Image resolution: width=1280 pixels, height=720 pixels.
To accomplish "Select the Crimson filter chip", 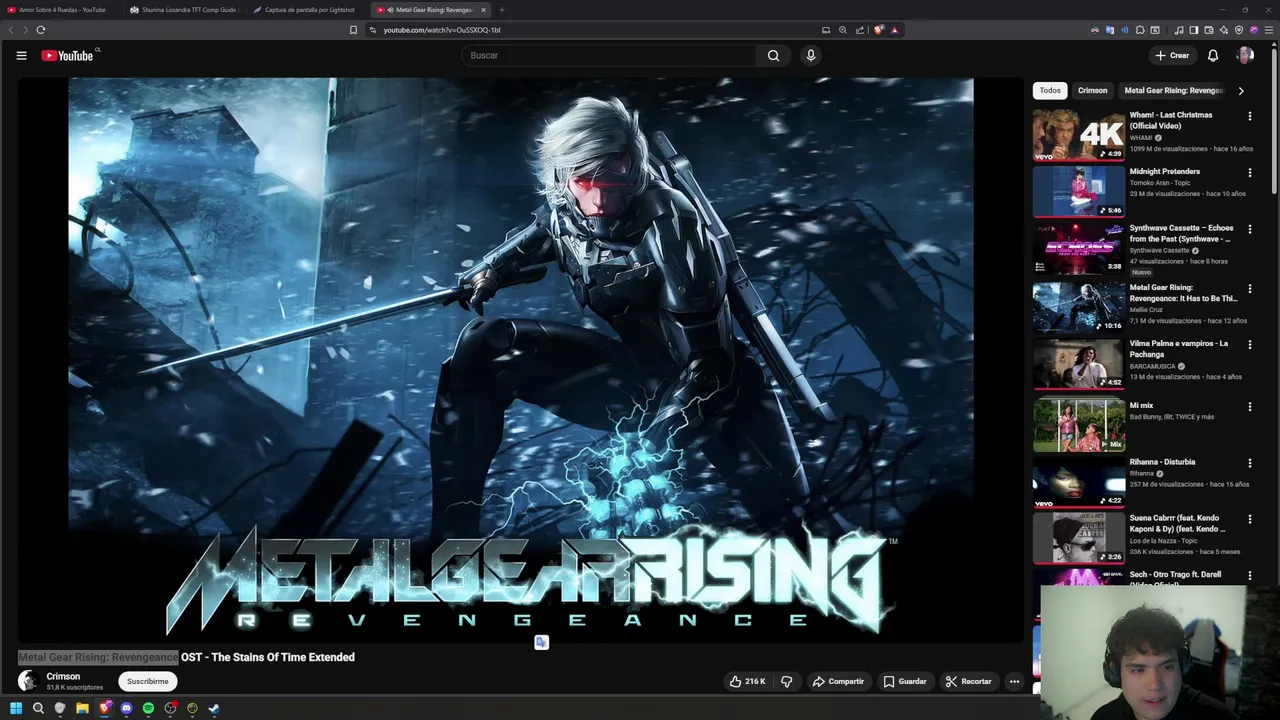I will (x=1092, y=91).
